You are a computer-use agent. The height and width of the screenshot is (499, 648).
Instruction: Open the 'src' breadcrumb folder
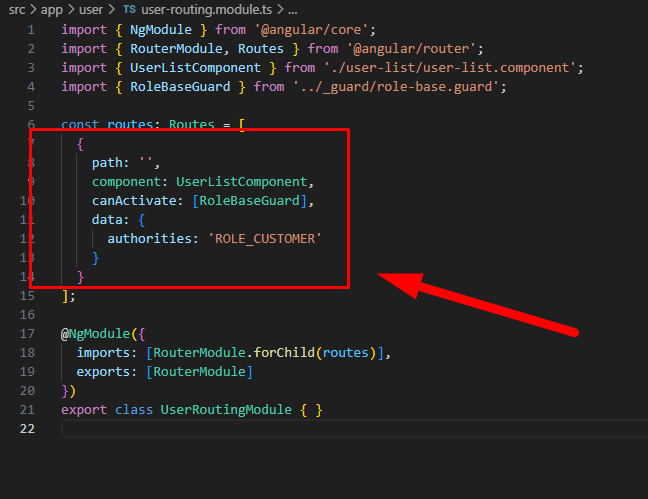[x=17, y=8]
